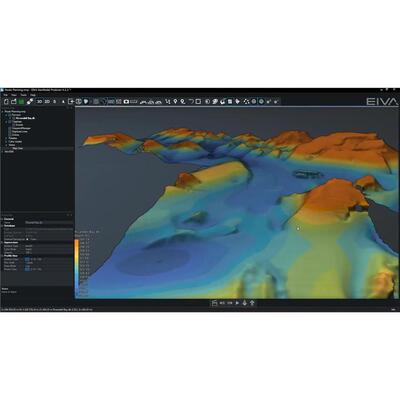Click the depth color legend bar

pos(77,267)
